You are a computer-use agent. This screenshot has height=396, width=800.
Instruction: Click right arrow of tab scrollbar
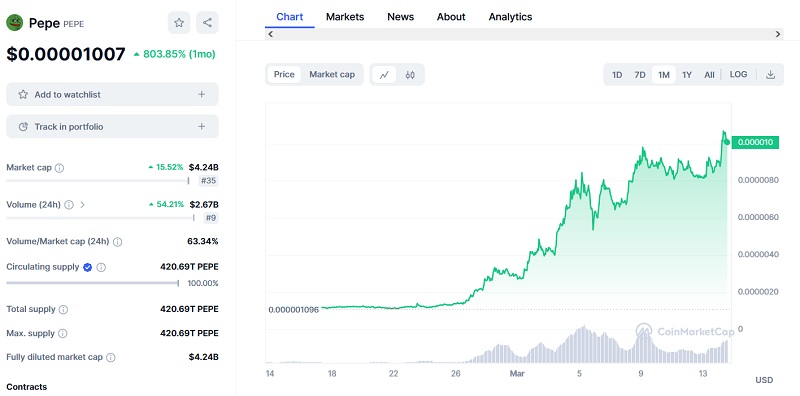coord(778,34)
